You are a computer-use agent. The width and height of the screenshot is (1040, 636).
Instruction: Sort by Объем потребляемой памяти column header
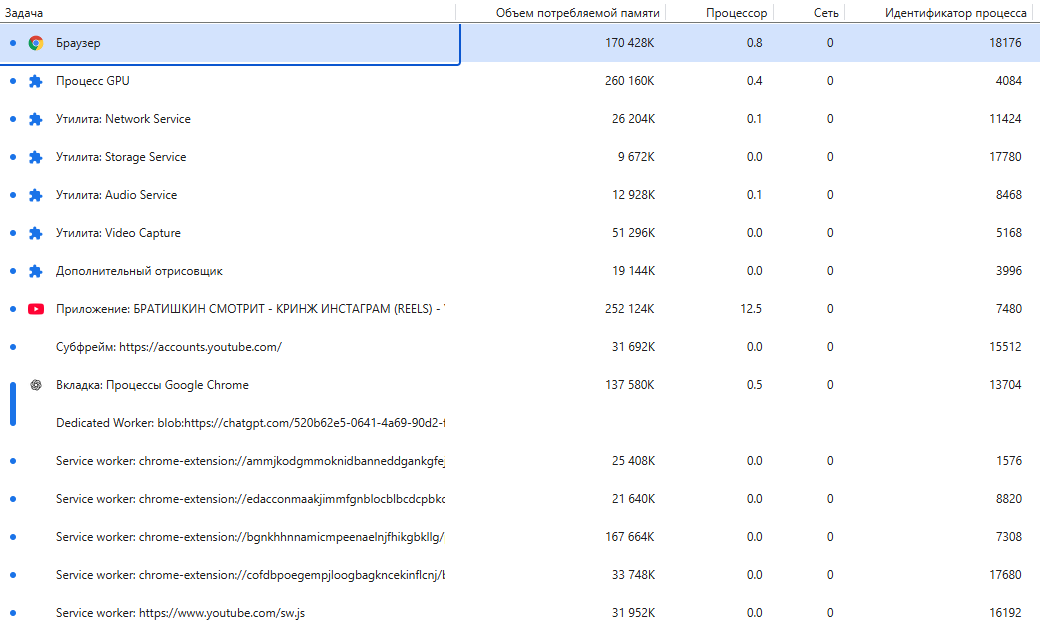click(578, 13)
